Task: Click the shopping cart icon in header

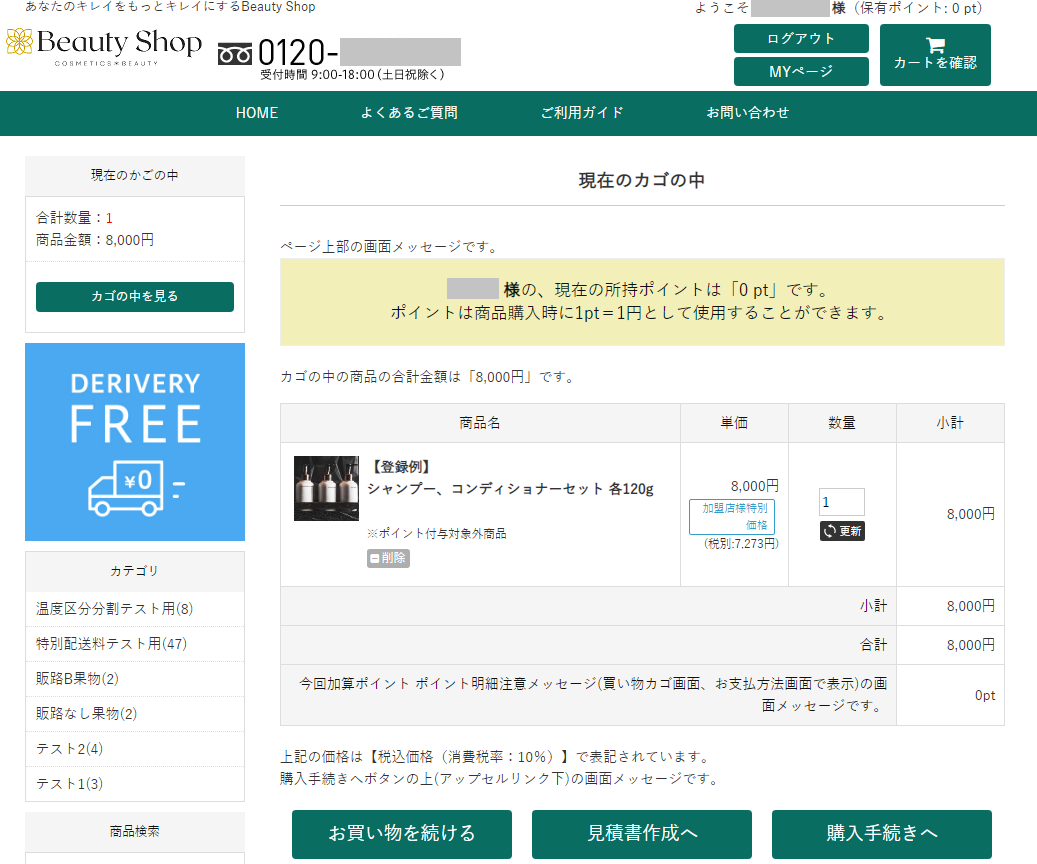Action: click(x=935, y=45)
